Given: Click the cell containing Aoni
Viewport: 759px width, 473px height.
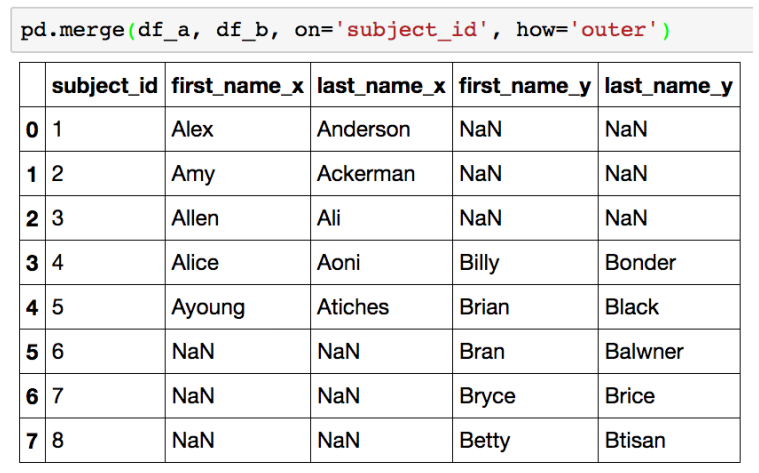Looking at the screenshot, I should pos(381,262).
